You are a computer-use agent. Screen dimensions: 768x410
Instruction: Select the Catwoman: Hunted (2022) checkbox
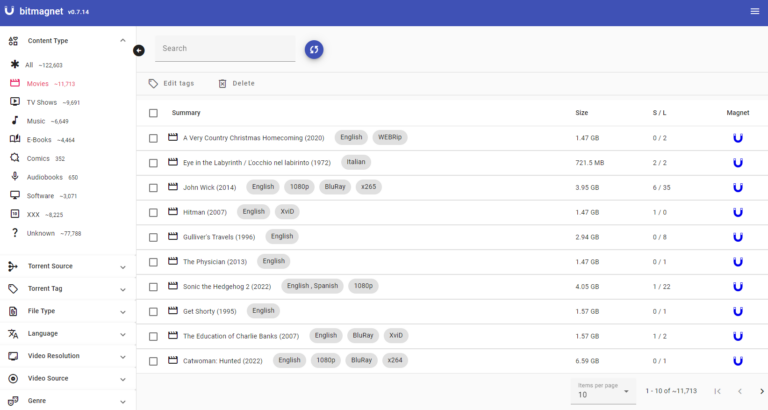click(x=153, y=361)
